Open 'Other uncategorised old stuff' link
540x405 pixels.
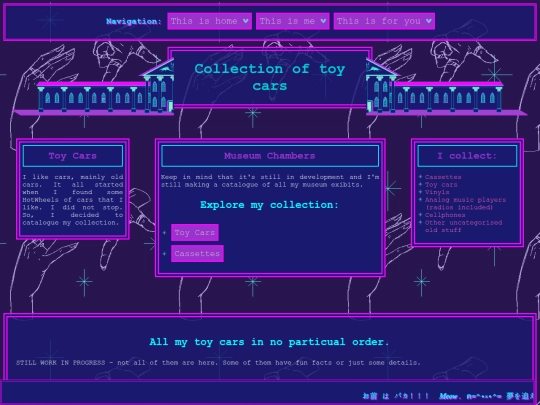click(463, 226)
